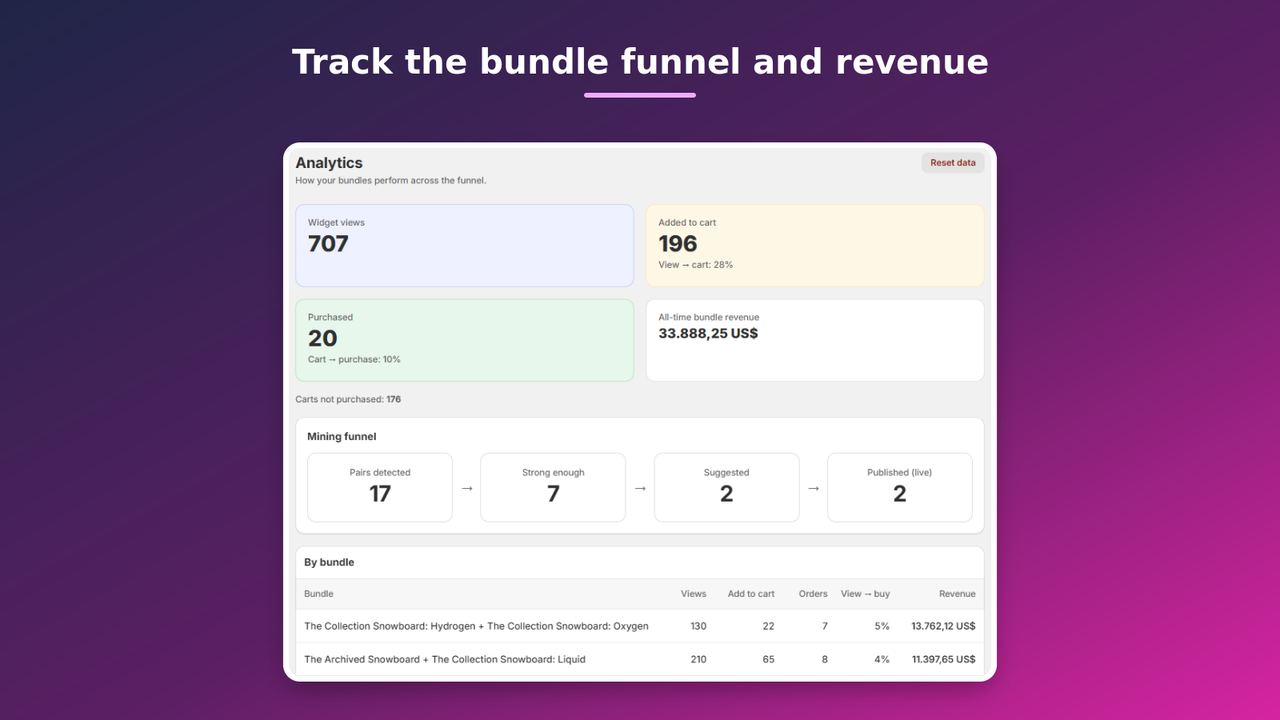Click the Views column header

click(693, 594)
